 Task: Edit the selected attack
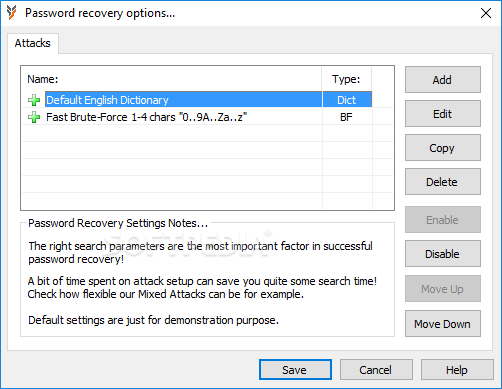click(x=443, y=114)
